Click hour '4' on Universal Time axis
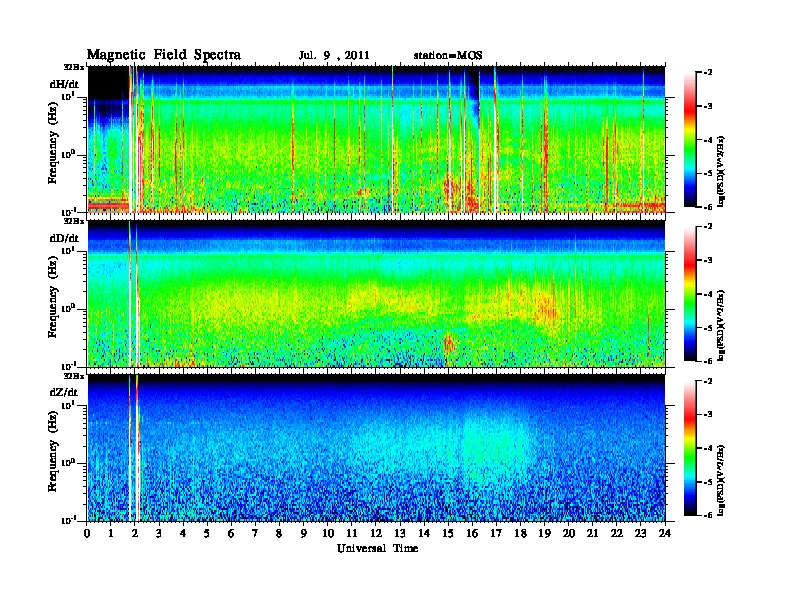The width and height of the screenshot is (792, 612). (x=183, y=534)
